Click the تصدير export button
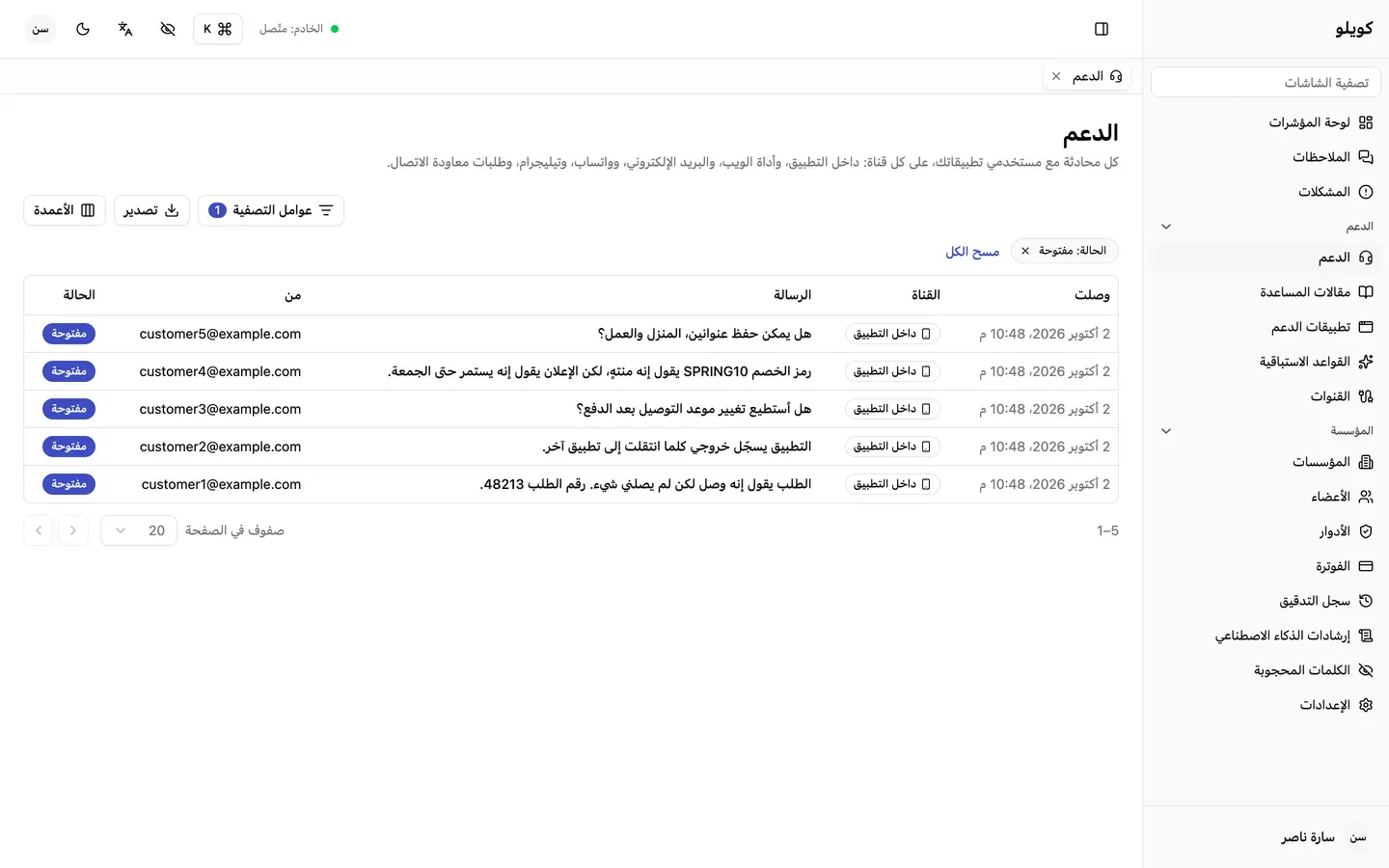Image resolution: width=1389 pixels, height=868 pixels. pos(151,210)
